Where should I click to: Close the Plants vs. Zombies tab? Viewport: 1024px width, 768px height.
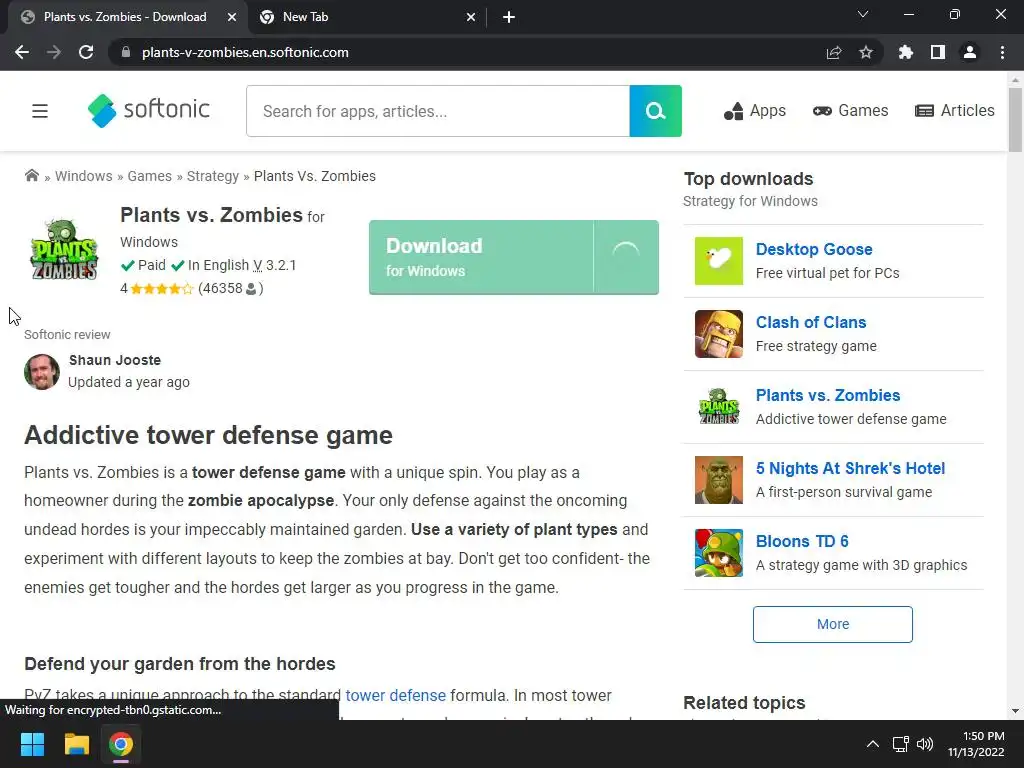tap(232, 17)
